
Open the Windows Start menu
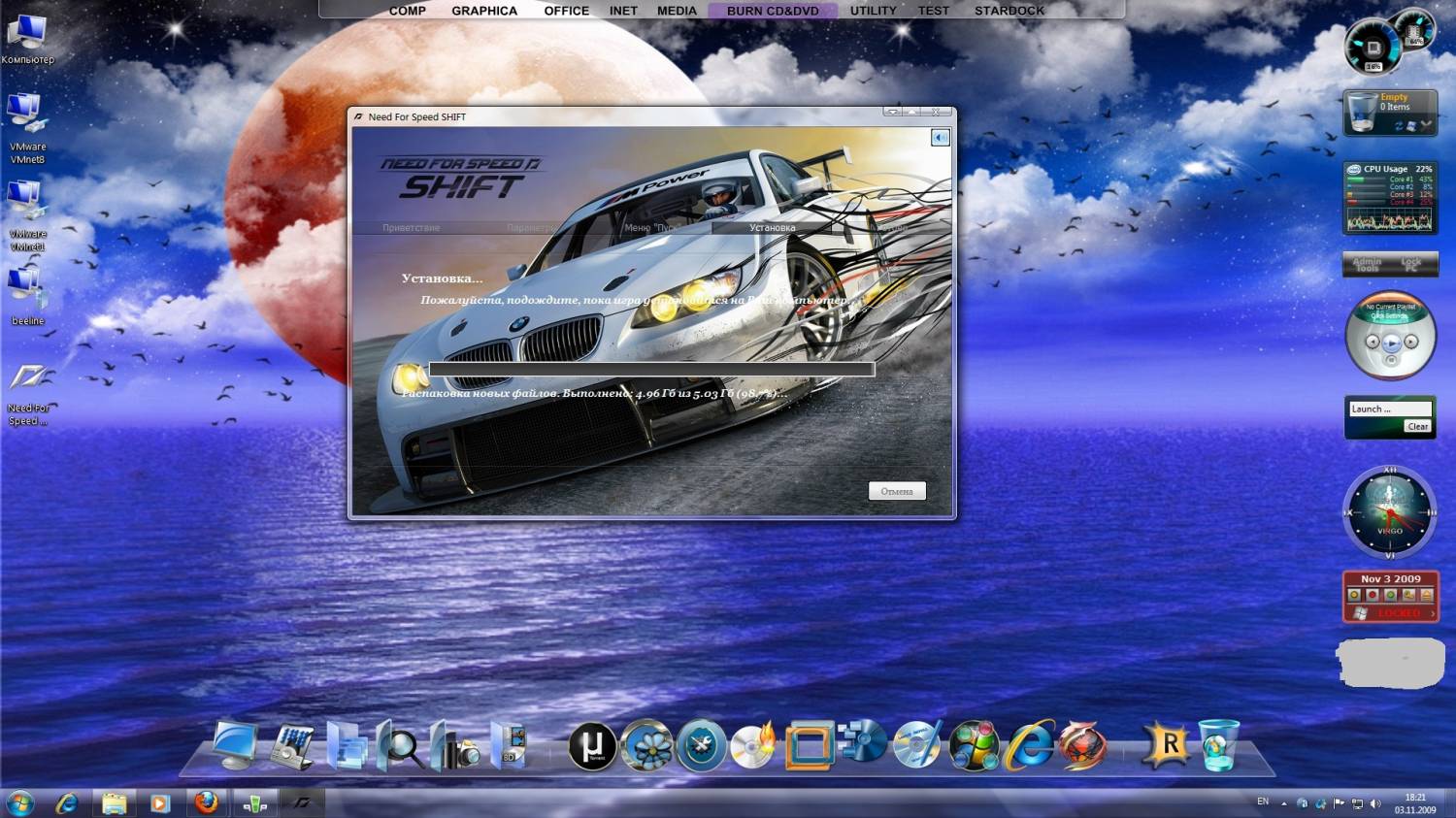click(x=19, y=803)
